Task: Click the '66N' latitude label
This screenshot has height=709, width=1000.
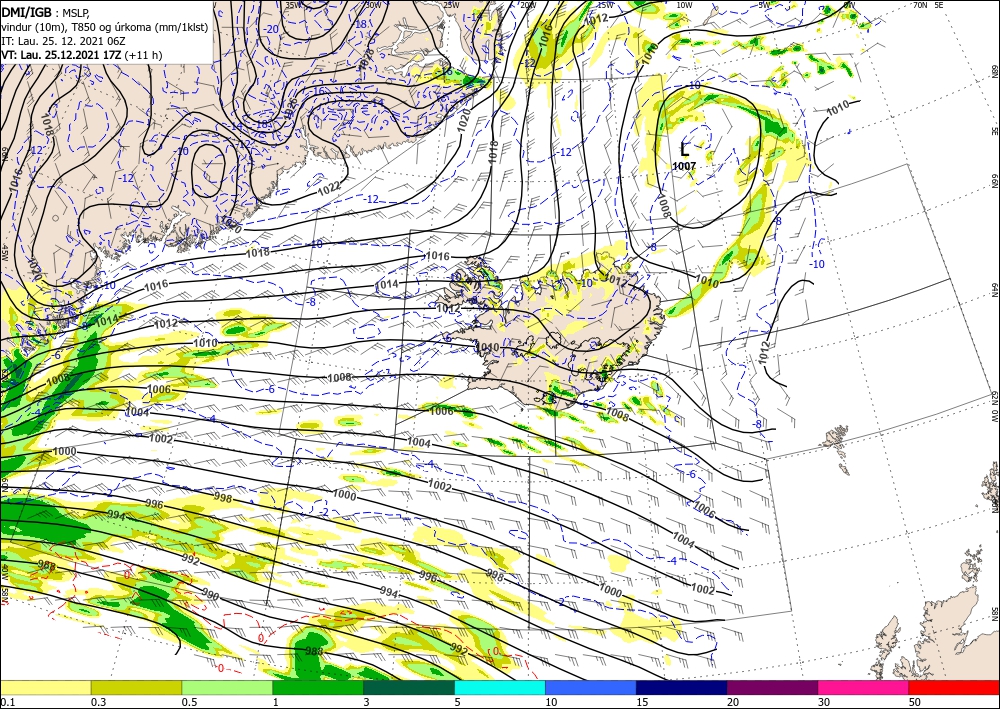Action: [x=994, y=181]
